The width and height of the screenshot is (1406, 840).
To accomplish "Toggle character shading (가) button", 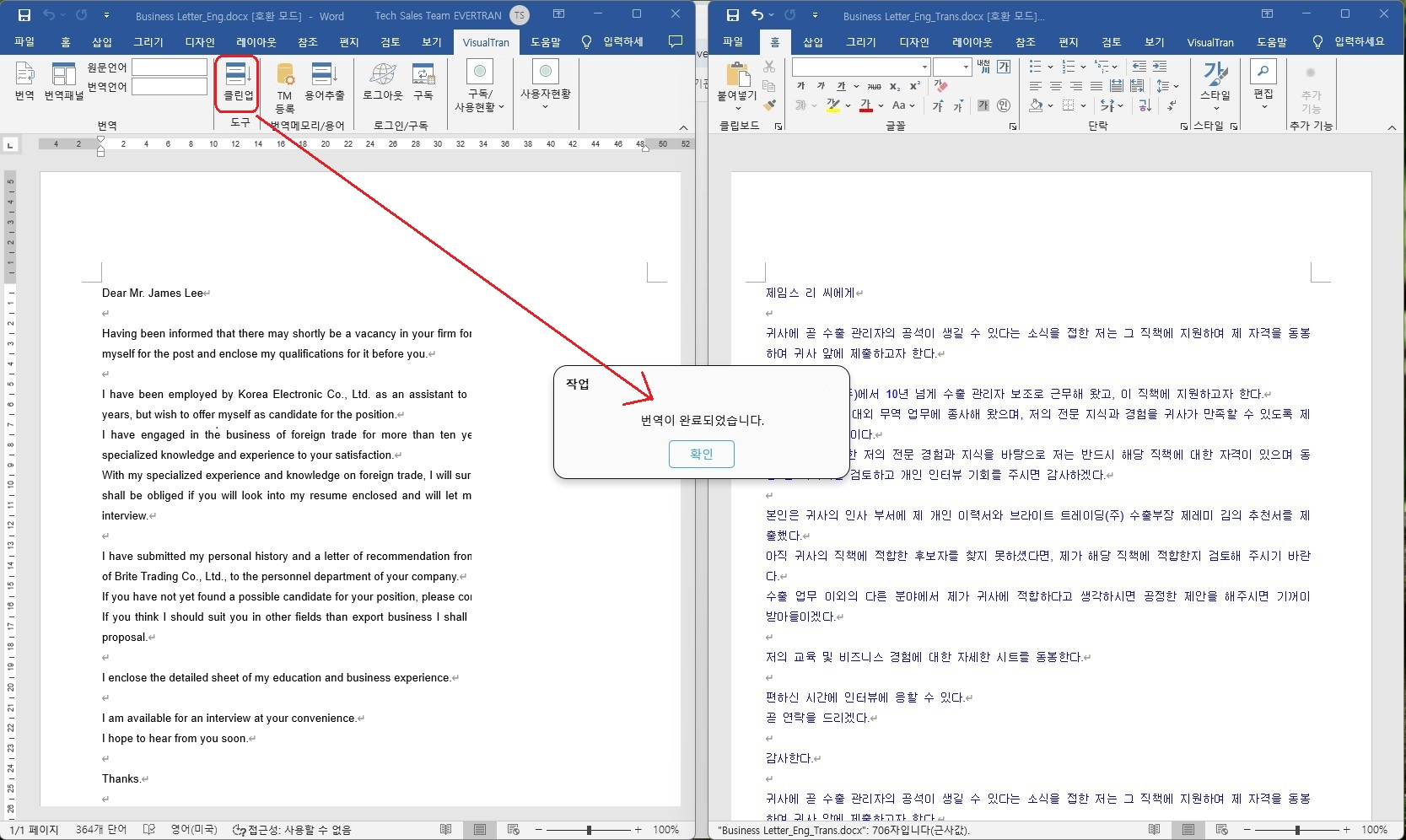I will 983,105.
